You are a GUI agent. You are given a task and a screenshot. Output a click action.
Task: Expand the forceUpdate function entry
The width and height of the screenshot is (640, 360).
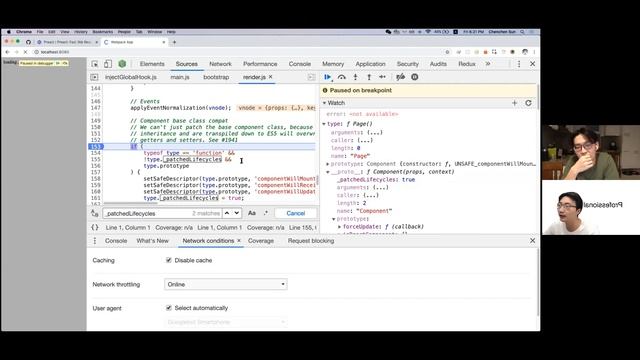pos(340,227)
